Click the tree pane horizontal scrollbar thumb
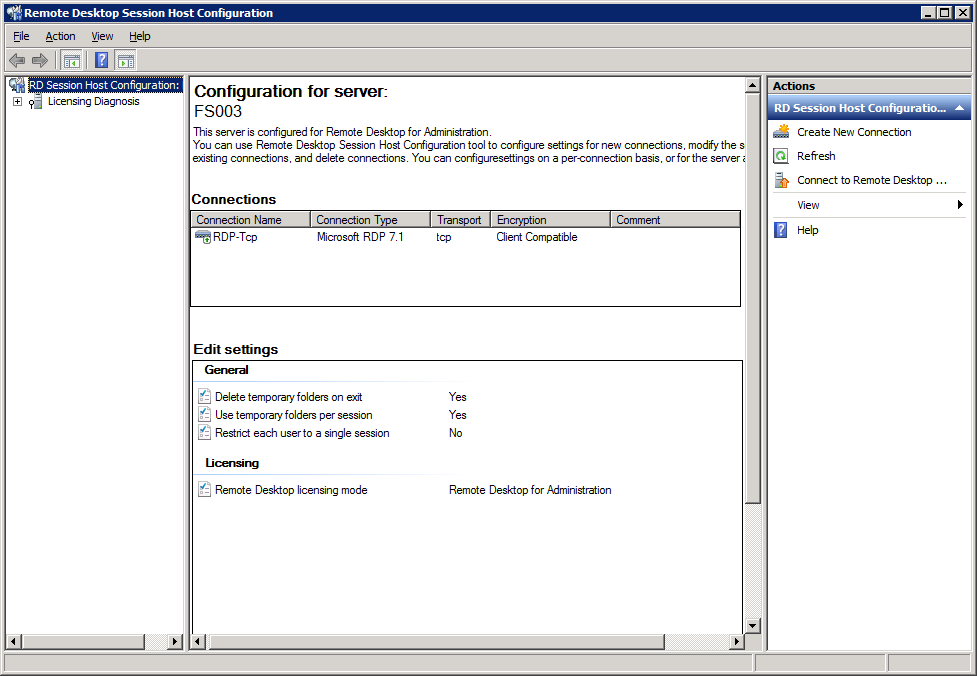The width and height of the screenshot is (977, 676). click(x=83, y=641)
